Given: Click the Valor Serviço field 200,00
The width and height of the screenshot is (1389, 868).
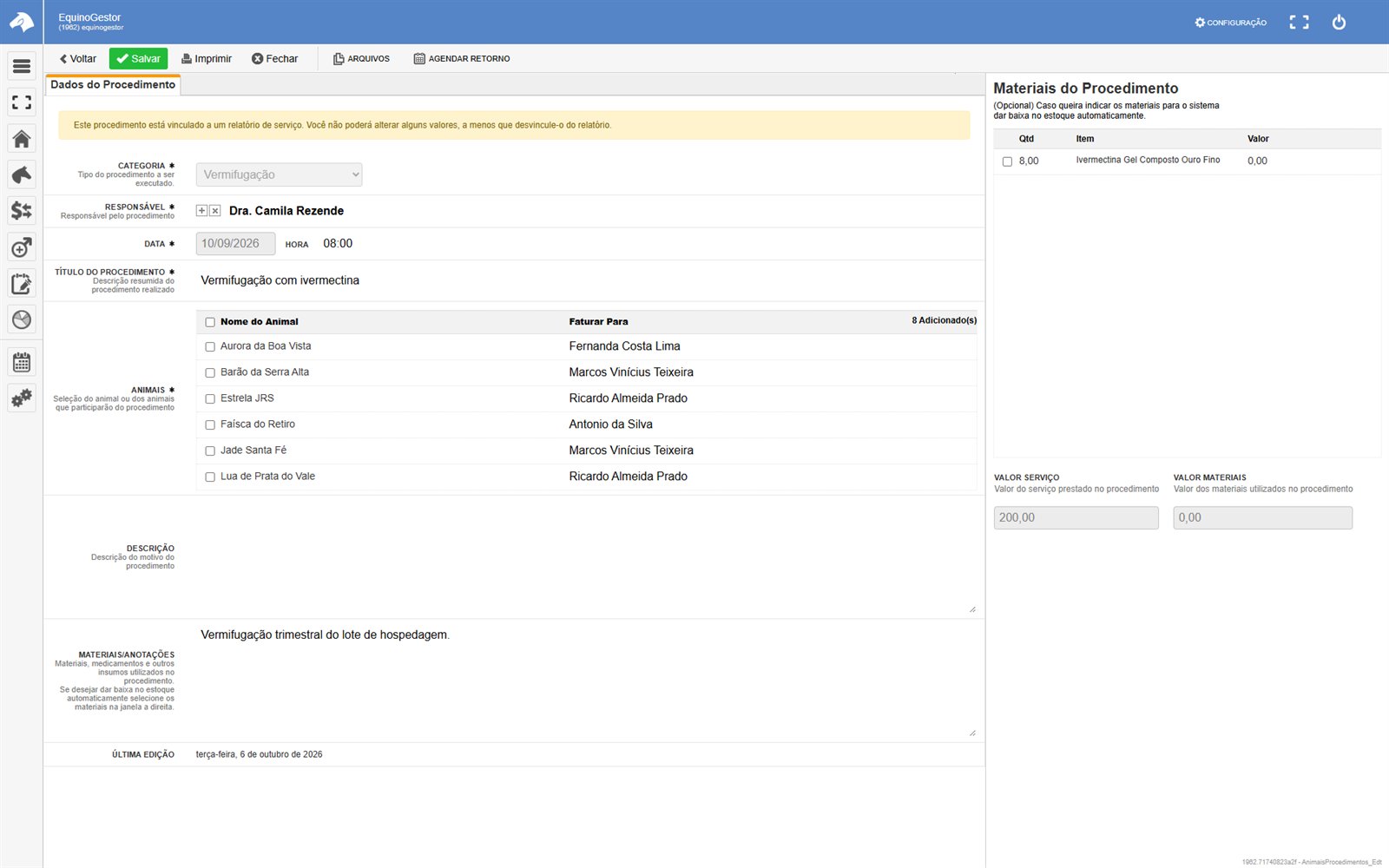Looking at the screenshot, I should point(1076,517).
